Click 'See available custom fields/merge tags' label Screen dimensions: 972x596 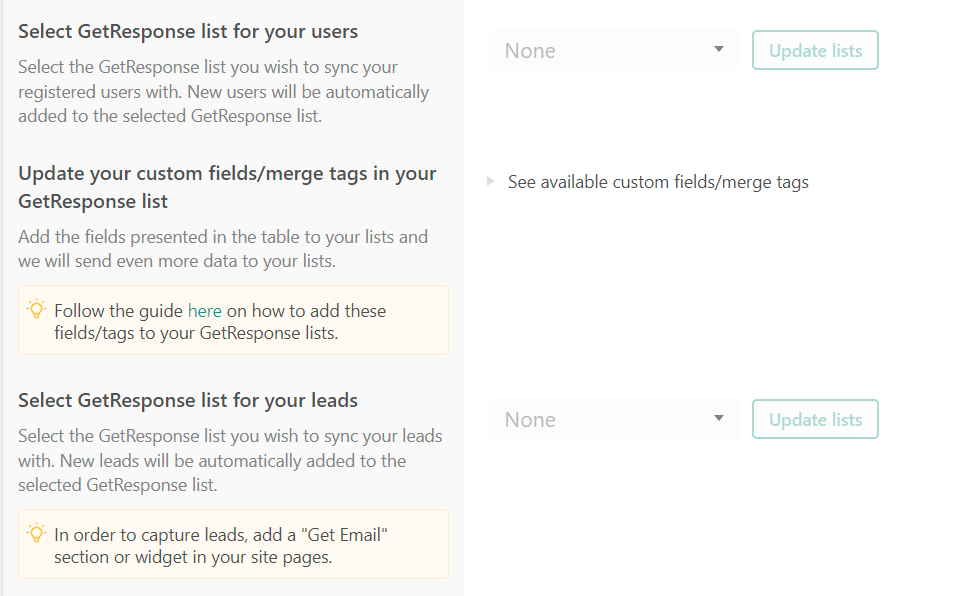tap(658, 182)
